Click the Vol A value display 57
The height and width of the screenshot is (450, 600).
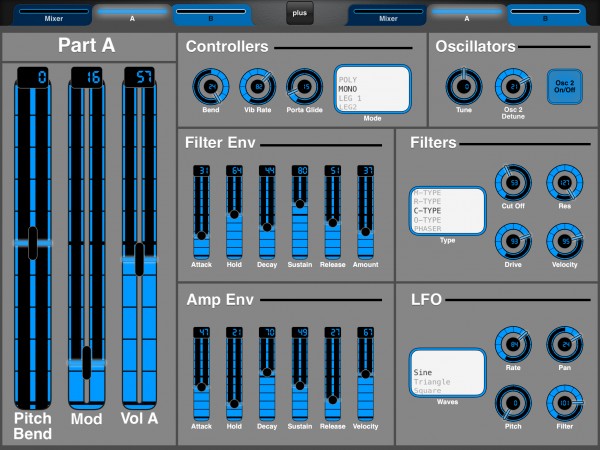tap(140, 77)
